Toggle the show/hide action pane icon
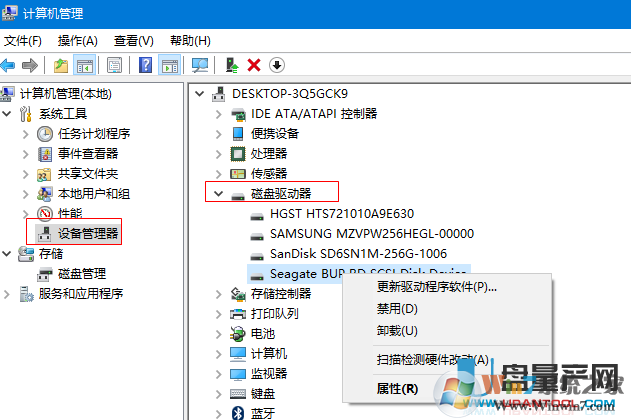Screen dimensions: 631x420 [170, 65]
